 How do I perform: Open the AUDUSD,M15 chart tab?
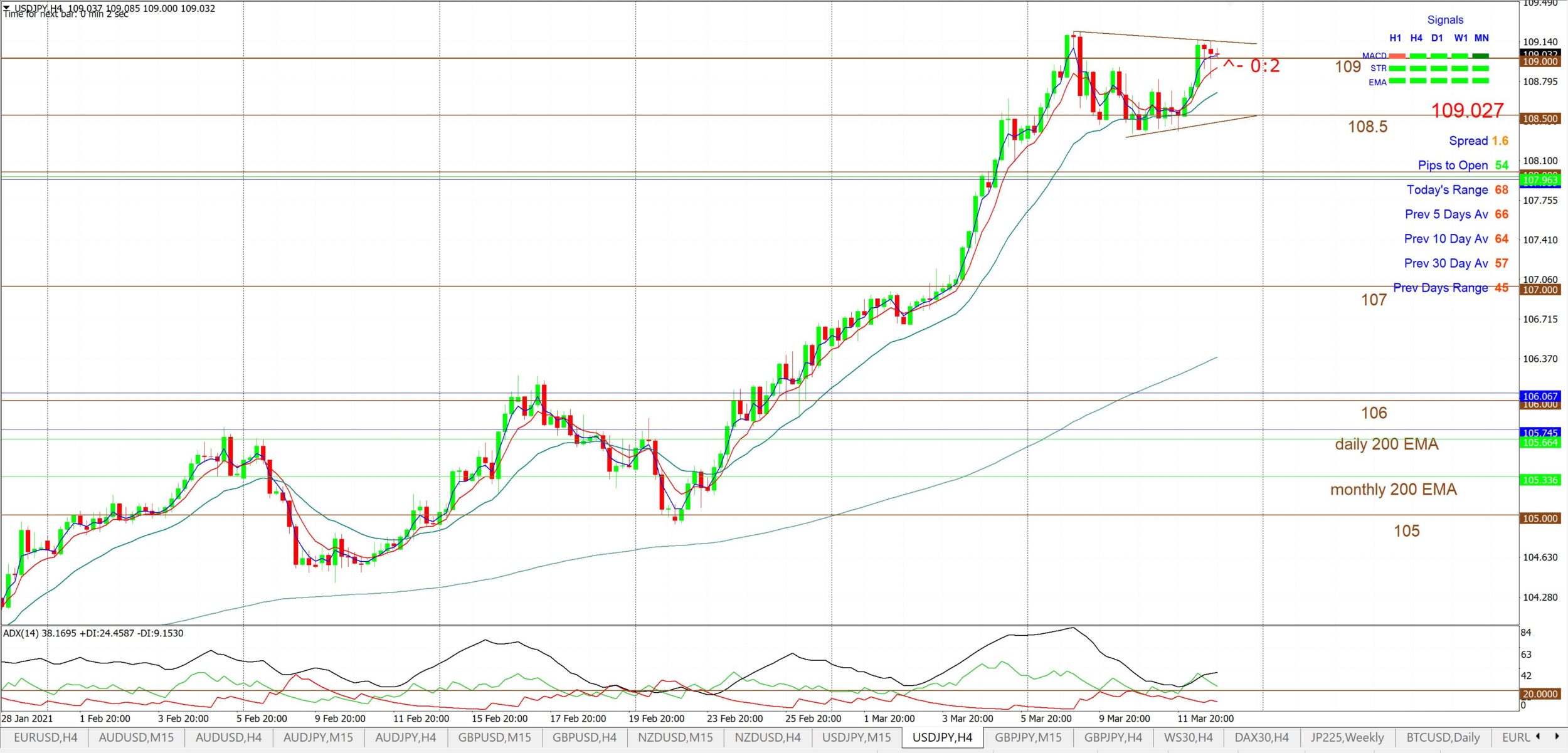136,737
